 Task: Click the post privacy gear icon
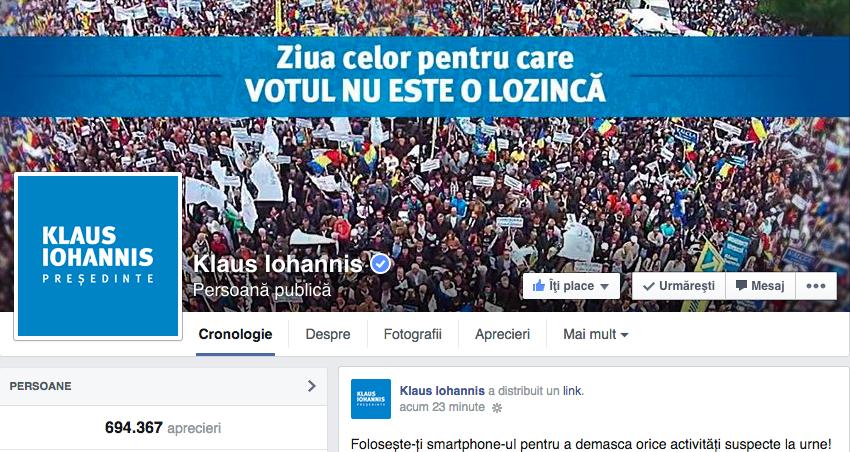click(x=496, y=408)
